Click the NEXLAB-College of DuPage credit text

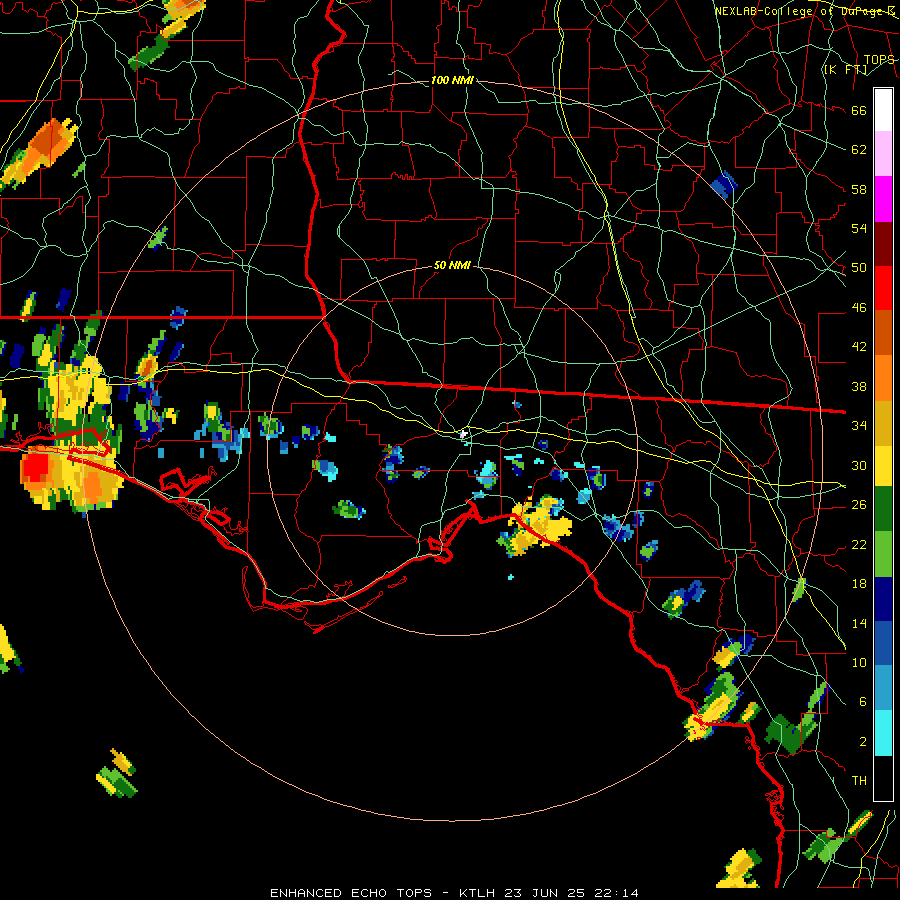pyautogui.click(x=804, y=11)
